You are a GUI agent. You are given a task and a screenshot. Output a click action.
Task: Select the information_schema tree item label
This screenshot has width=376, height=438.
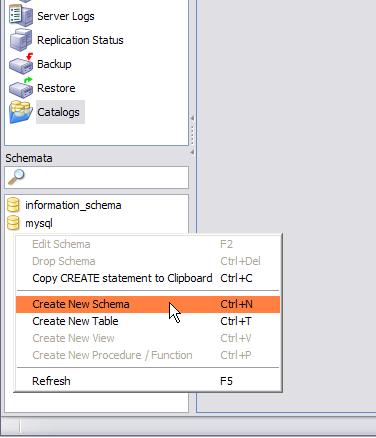point(73,205)
